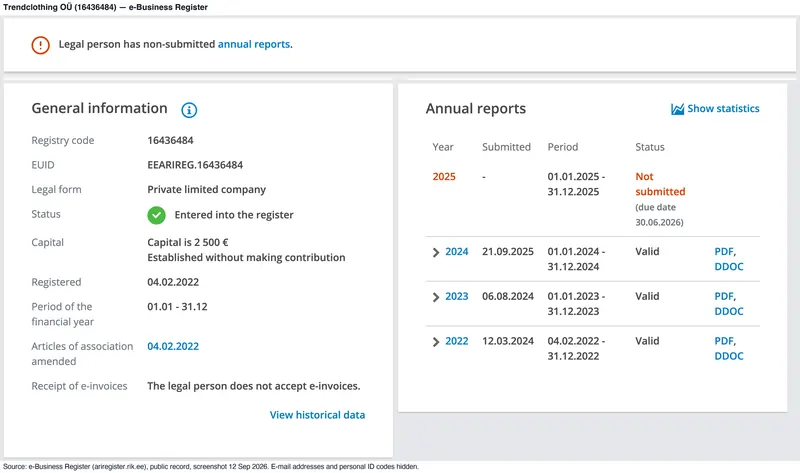Open the 2023 report year link
Screen dimensions: 800x473
coord(457,296)
